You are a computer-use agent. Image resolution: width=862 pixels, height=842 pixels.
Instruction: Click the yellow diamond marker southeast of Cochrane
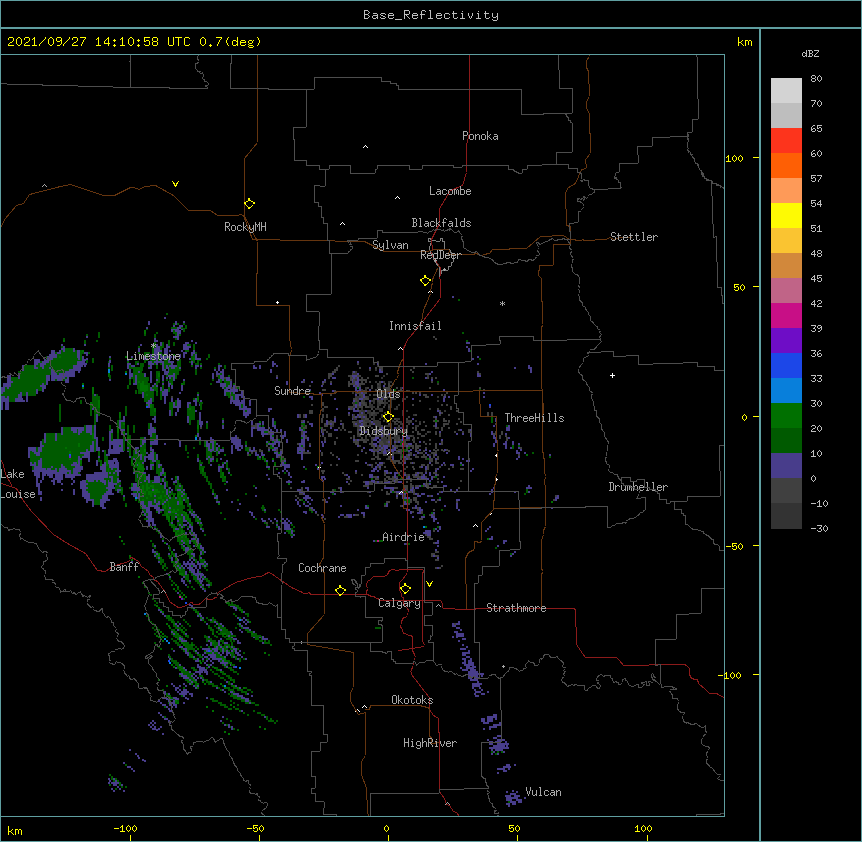pos(340,590)
